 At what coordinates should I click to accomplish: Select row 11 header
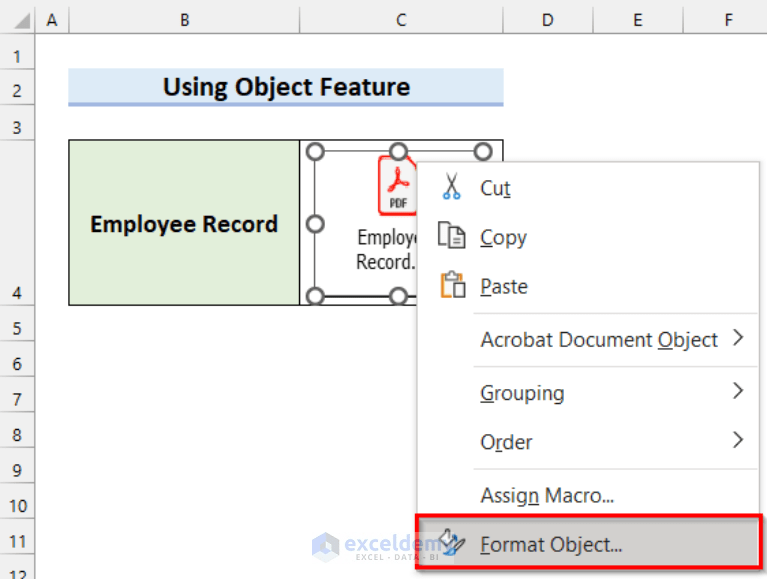[x=17, y=537]
